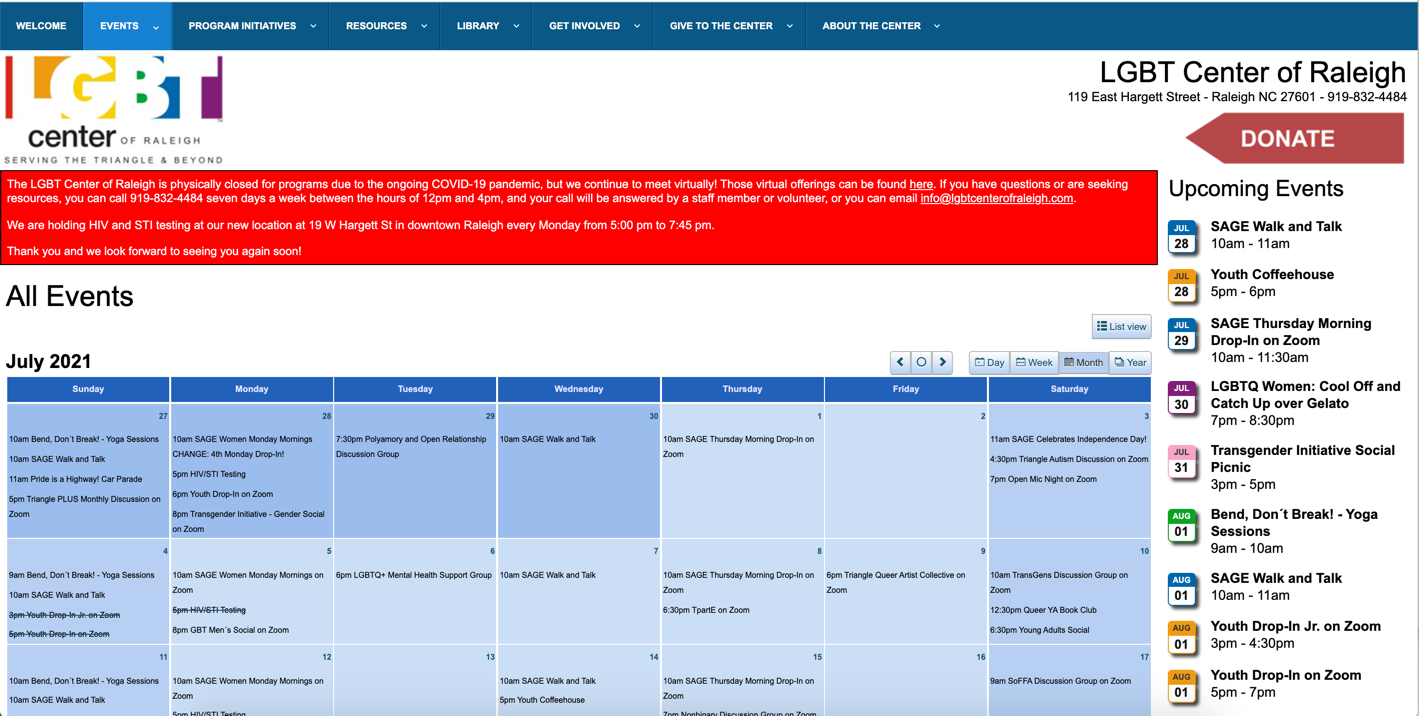Jump to current month circle button

[x=921, y=362]
